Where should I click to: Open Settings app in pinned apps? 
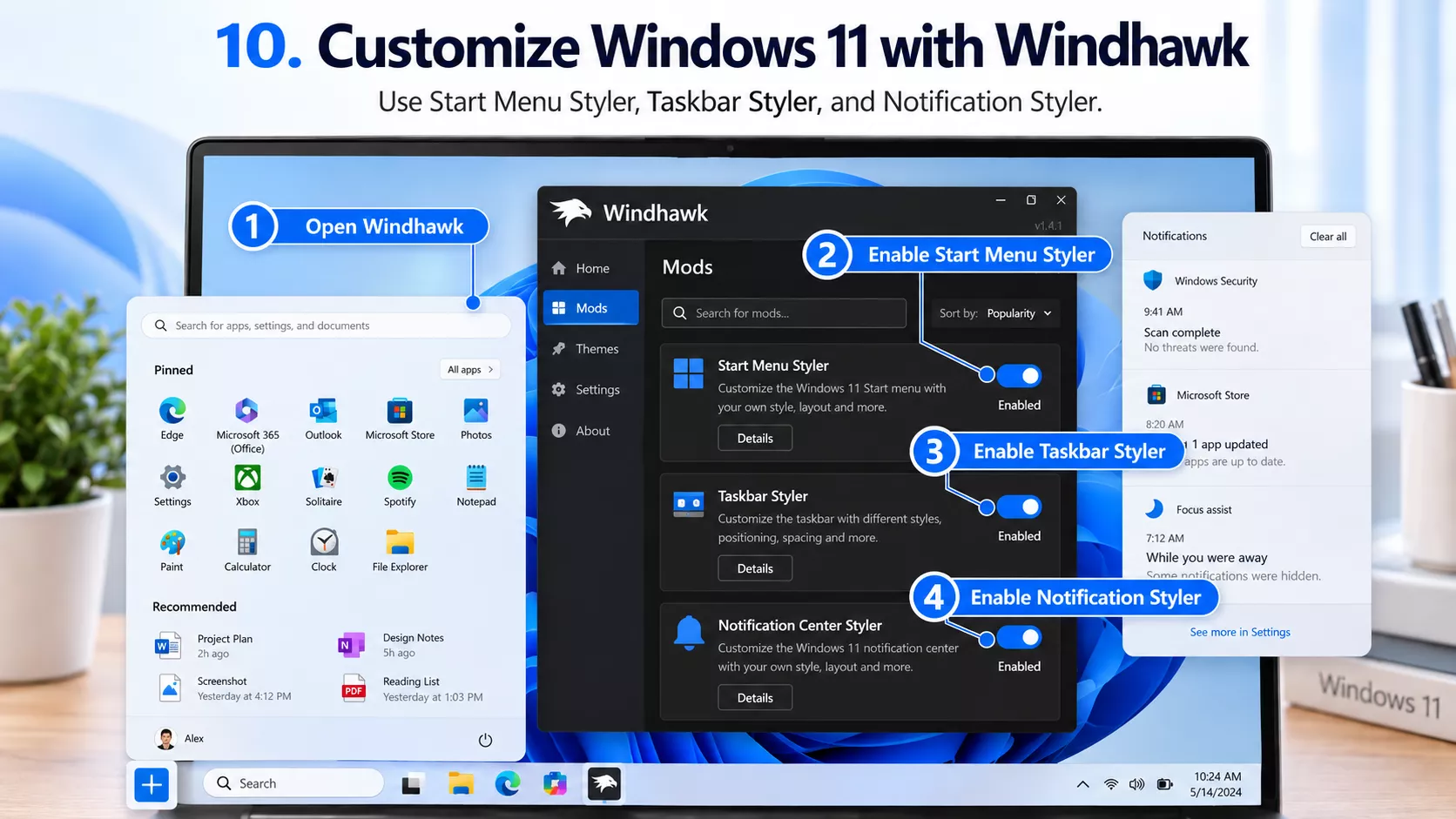point(172,486)
